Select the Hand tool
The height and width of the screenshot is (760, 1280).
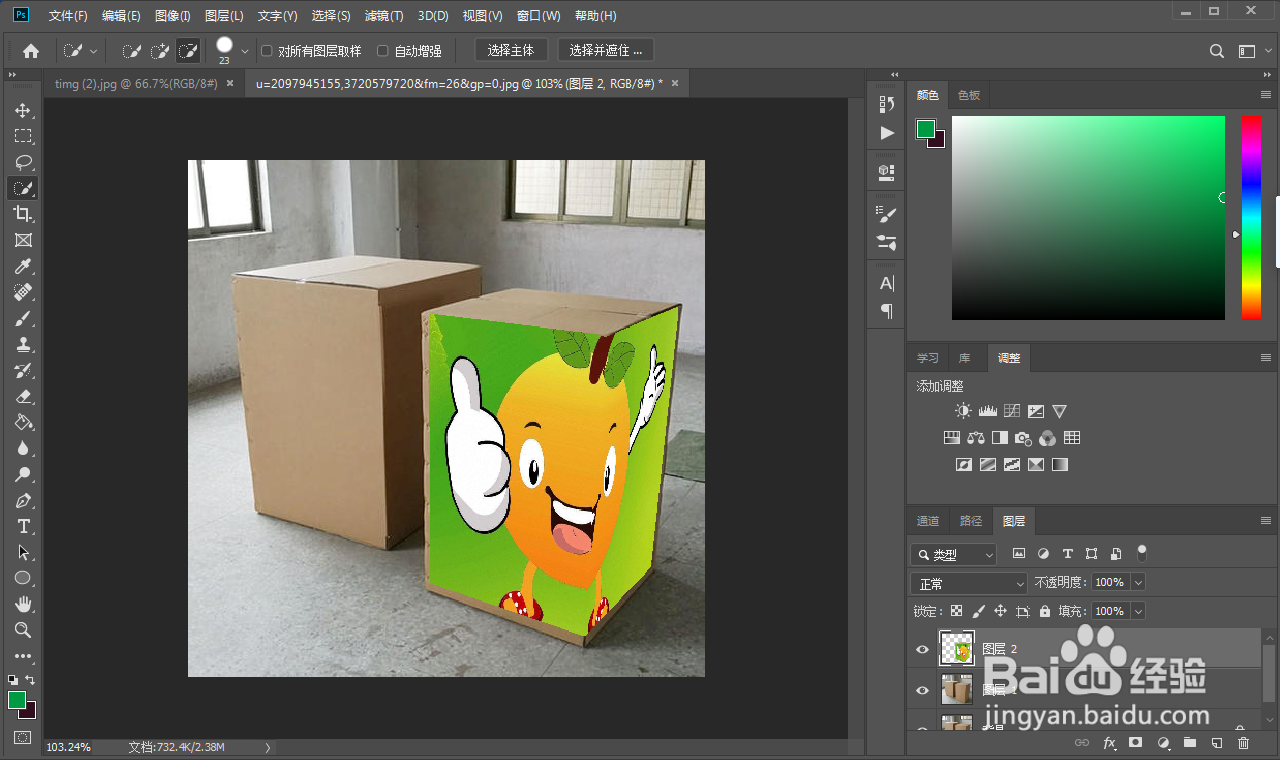23,604
